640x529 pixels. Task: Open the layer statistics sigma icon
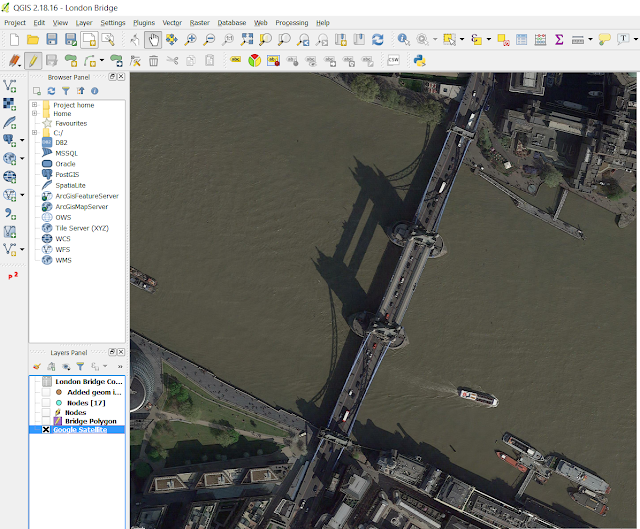click(x=559, y=40)
